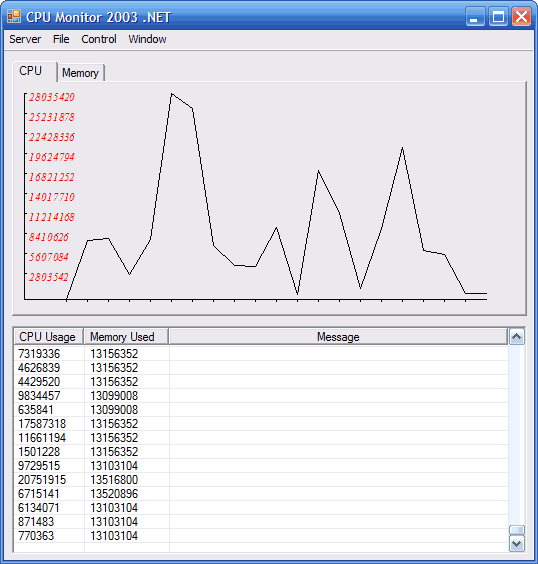Select the row with CPU usage 635841
538x564 pixels.
pos(261,410)
